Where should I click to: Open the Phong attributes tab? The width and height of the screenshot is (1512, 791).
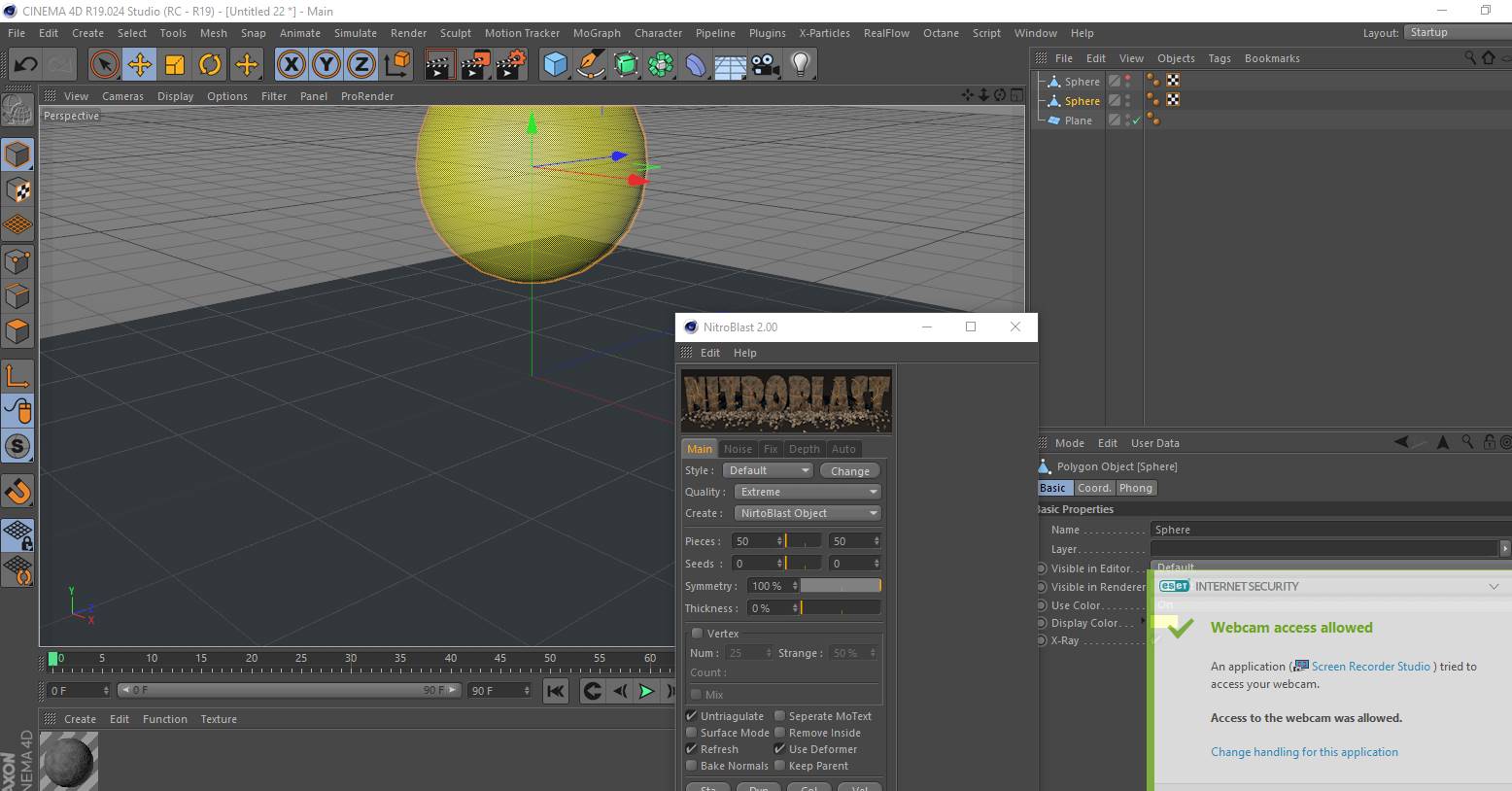[x=1135, y=488]
